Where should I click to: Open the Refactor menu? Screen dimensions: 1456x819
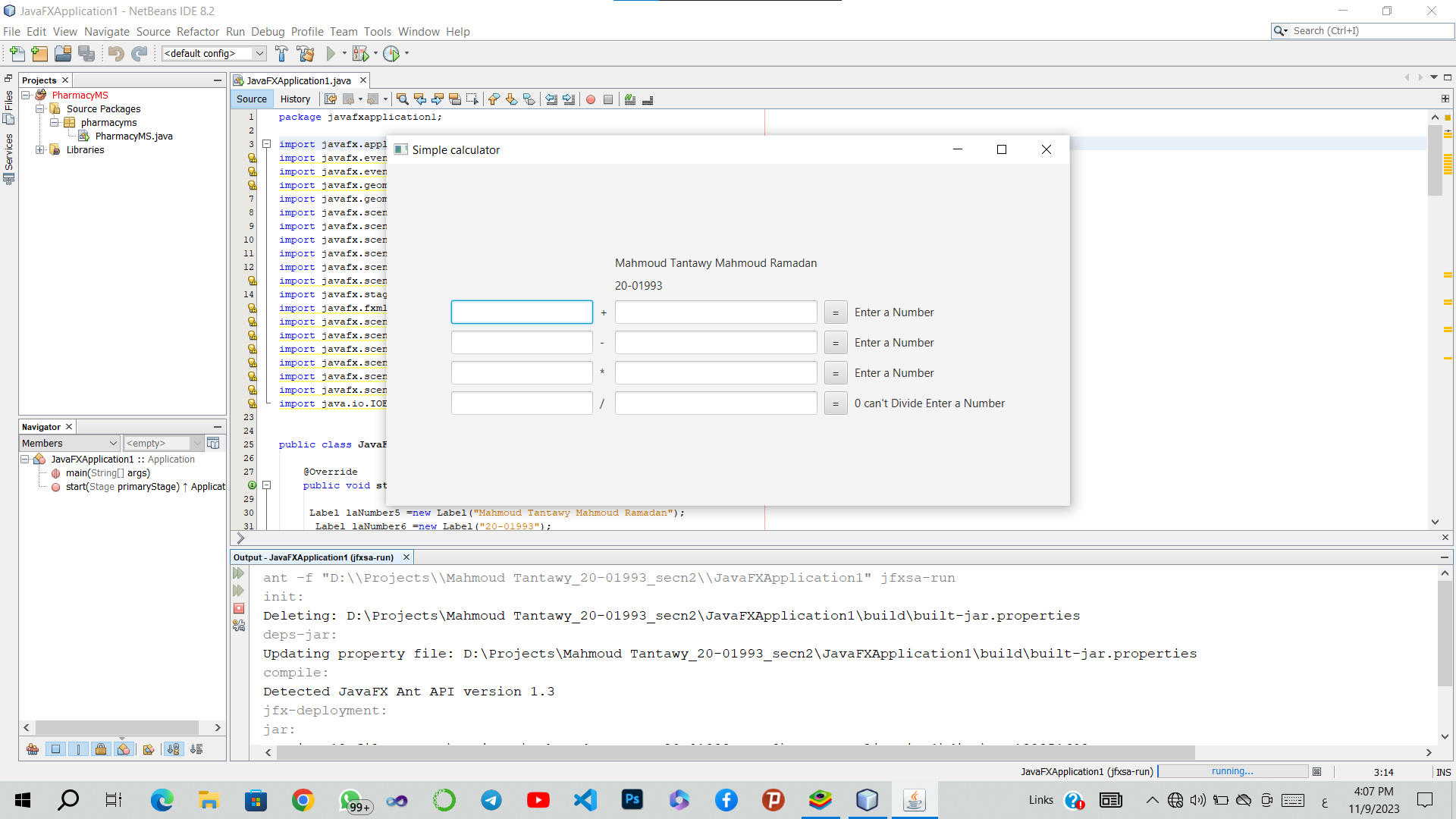[x=197, y=32]
